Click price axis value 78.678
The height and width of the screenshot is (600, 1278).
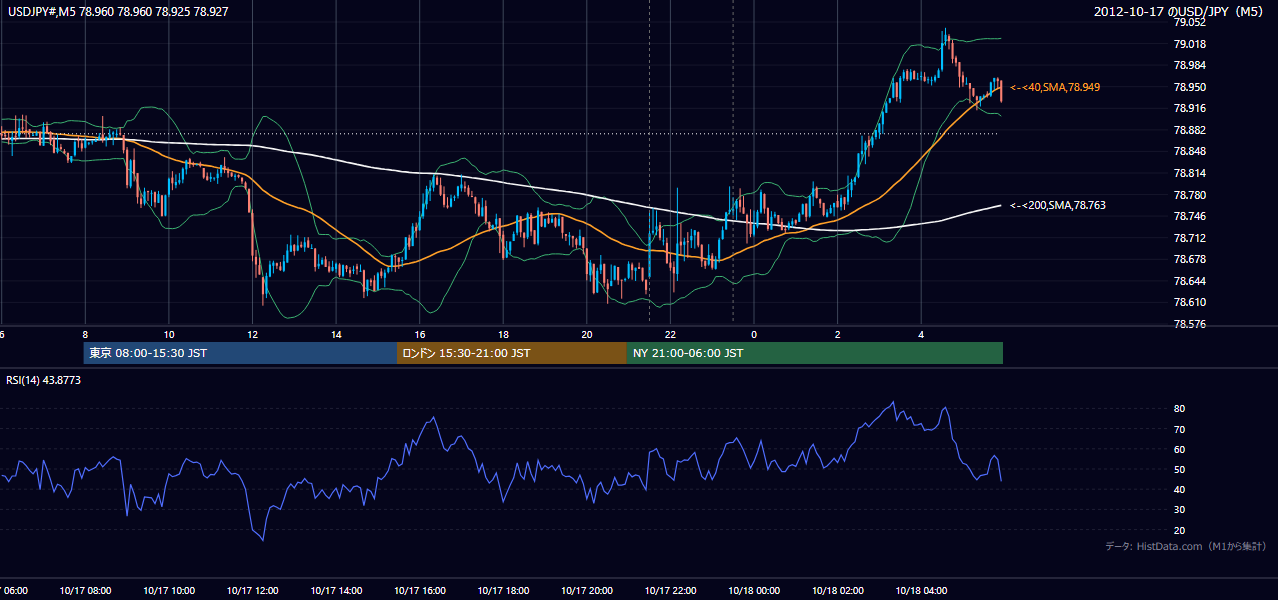1189,259
